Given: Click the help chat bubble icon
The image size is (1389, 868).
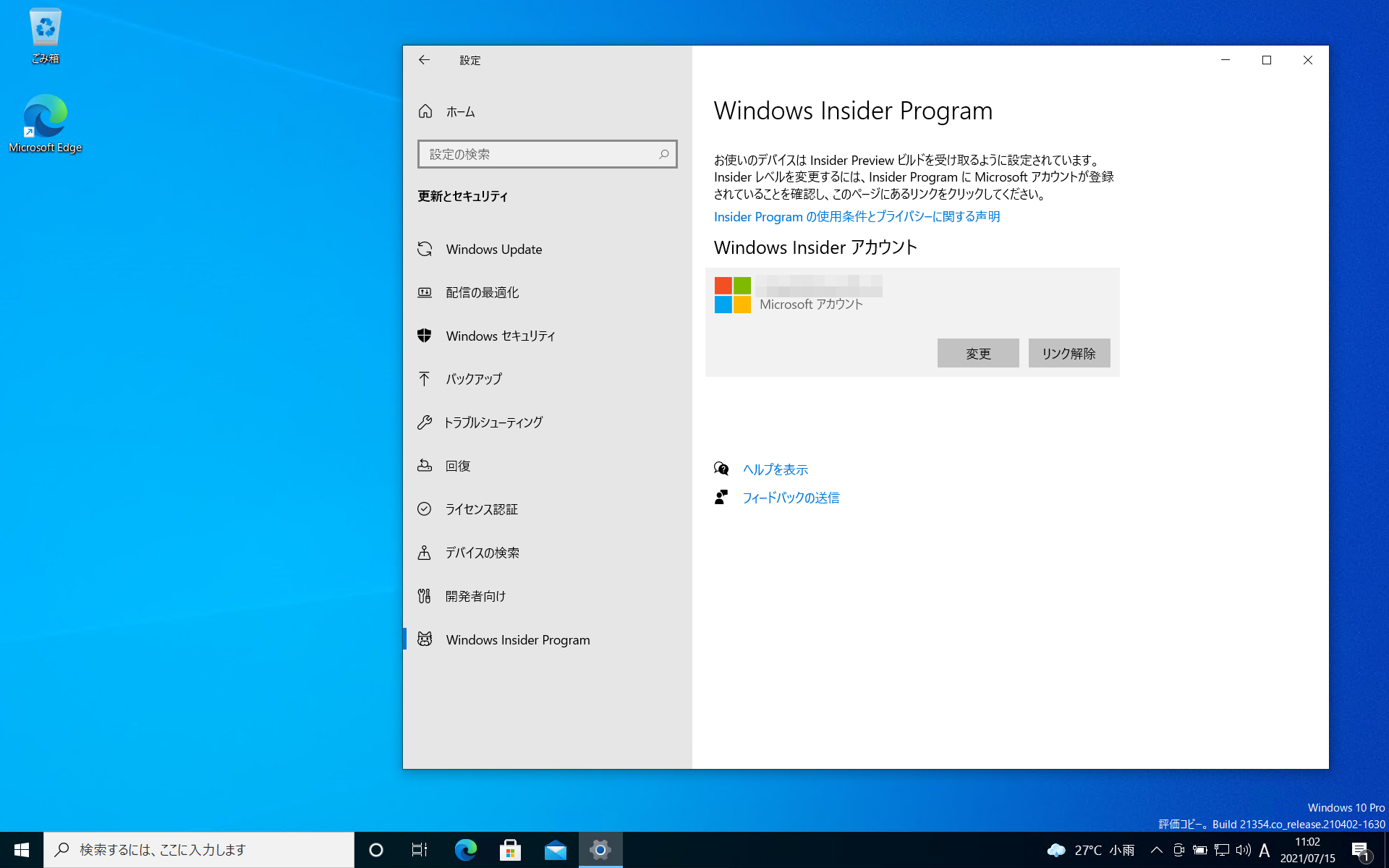Looking at the screenshot, I should [721, 469].
